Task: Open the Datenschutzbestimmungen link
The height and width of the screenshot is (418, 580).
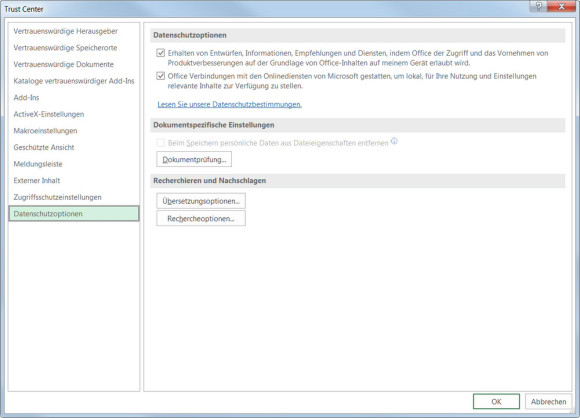Action: point(229,104)
